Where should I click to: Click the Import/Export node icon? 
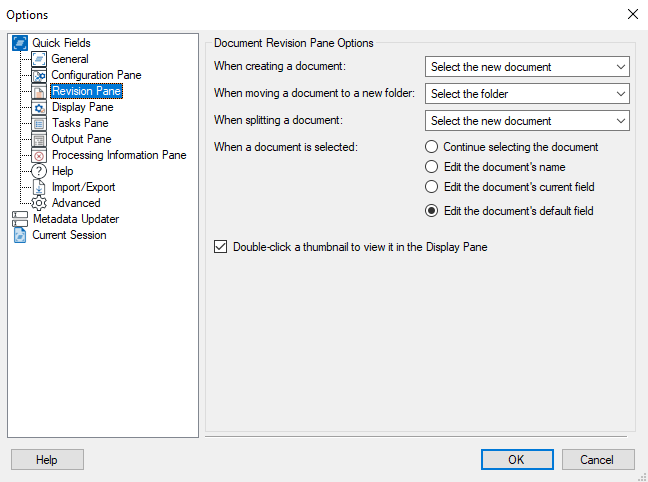(x=39, y=187)
